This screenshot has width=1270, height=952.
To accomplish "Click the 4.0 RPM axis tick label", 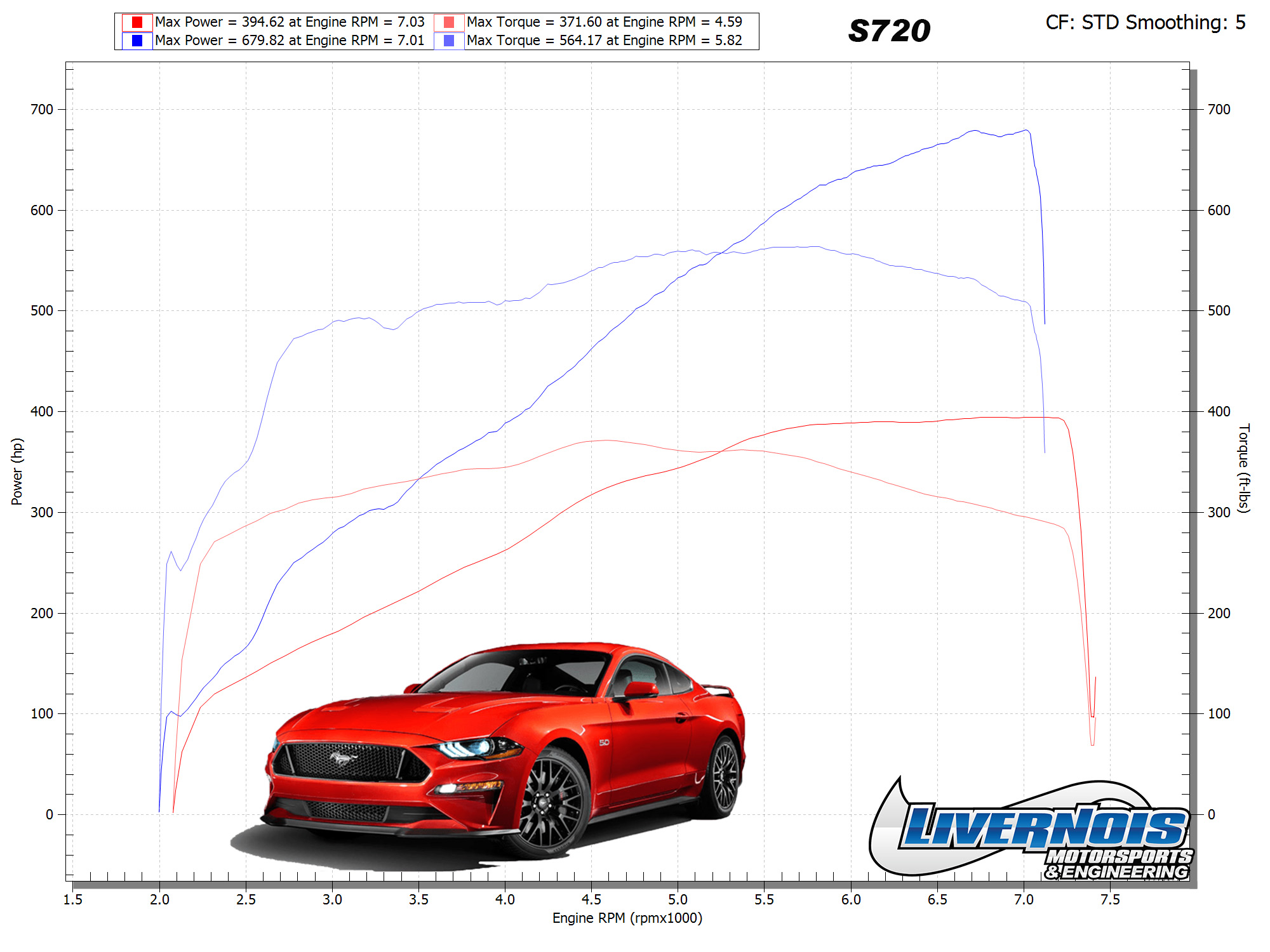I will coord(505,899).
